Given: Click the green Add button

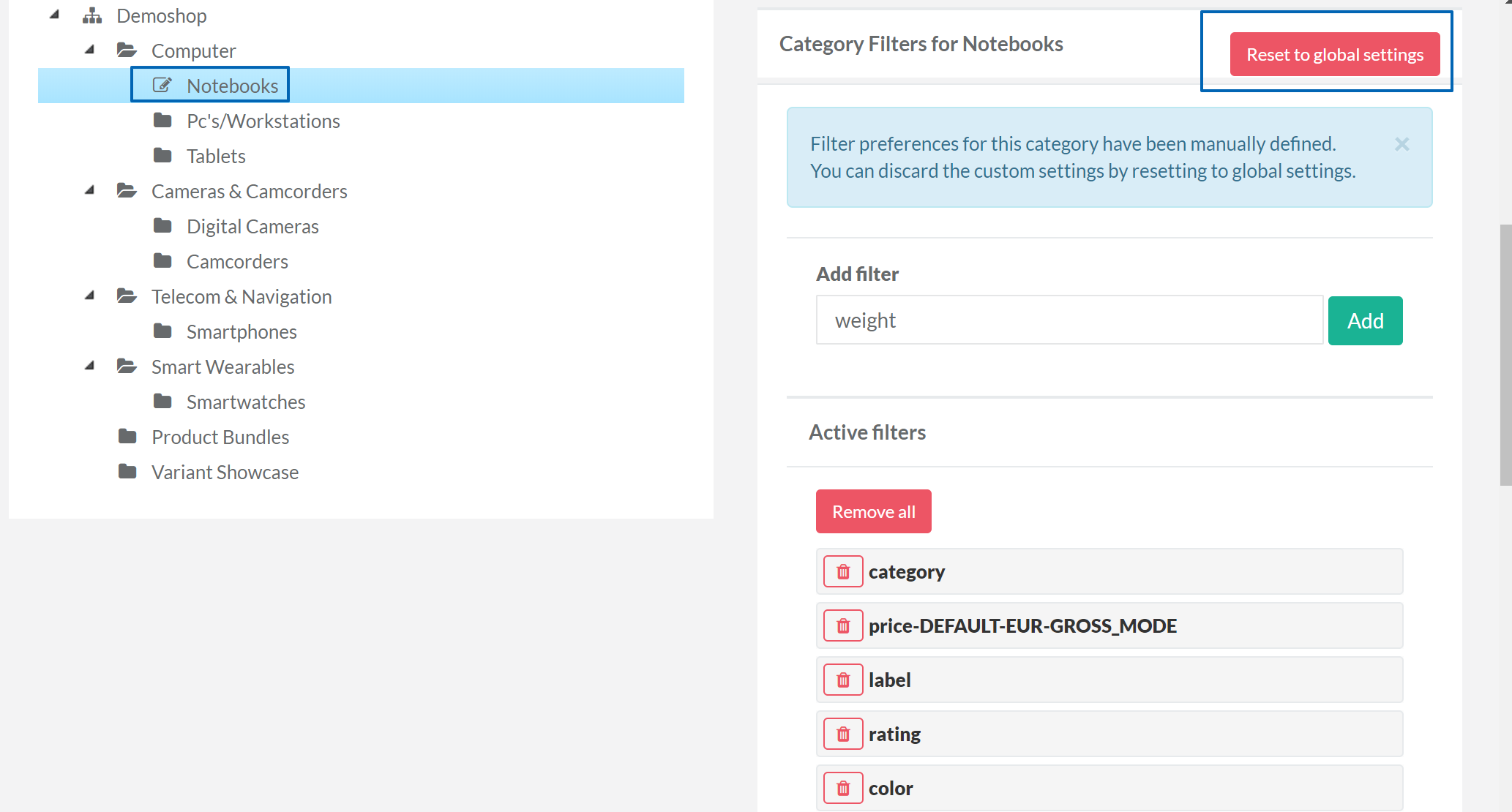Looking at the screenshot, I should [x=1365, y=320].
